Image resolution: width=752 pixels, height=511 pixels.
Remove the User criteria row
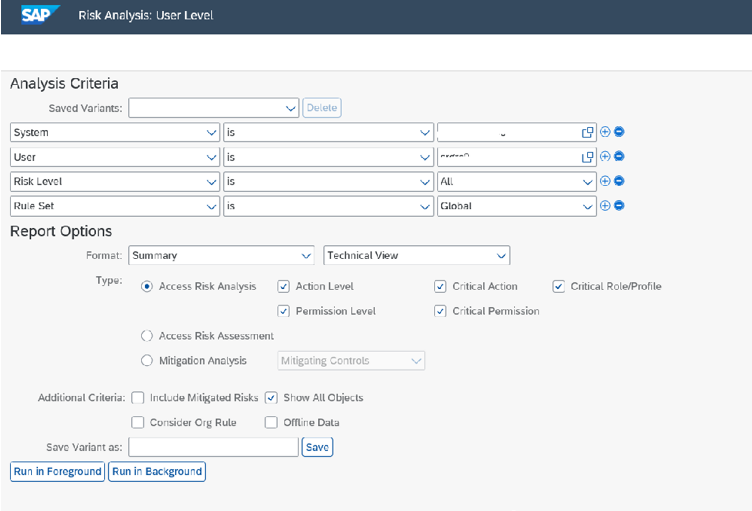click(x=619, y=156)
